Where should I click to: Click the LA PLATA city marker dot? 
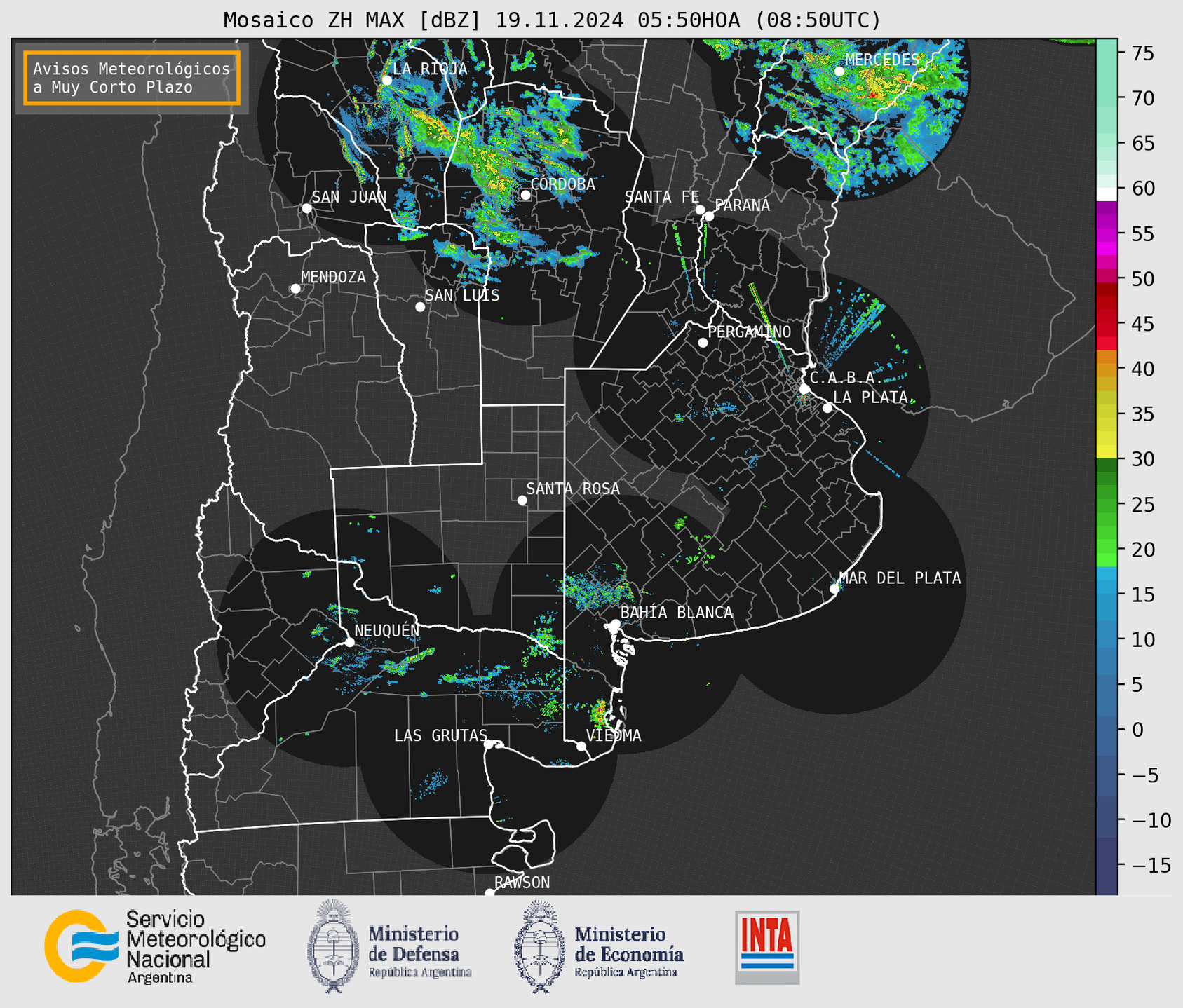[827, 408]
